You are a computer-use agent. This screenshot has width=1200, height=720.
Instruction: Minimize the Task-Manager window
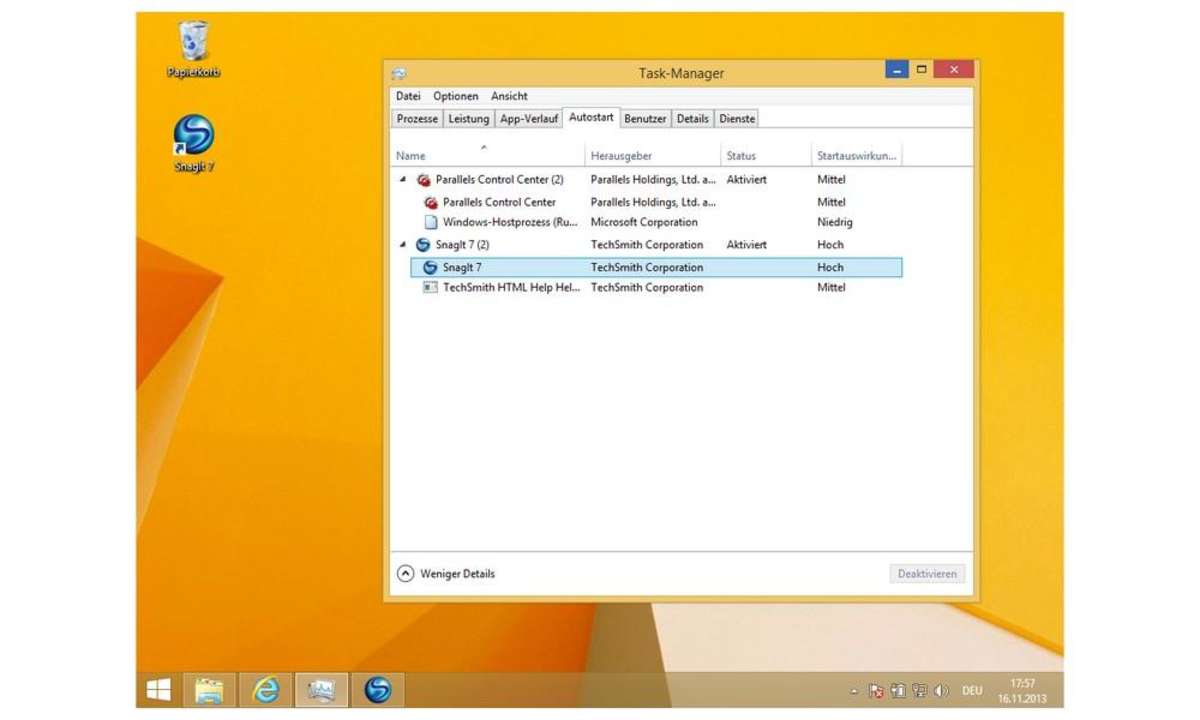897,70
